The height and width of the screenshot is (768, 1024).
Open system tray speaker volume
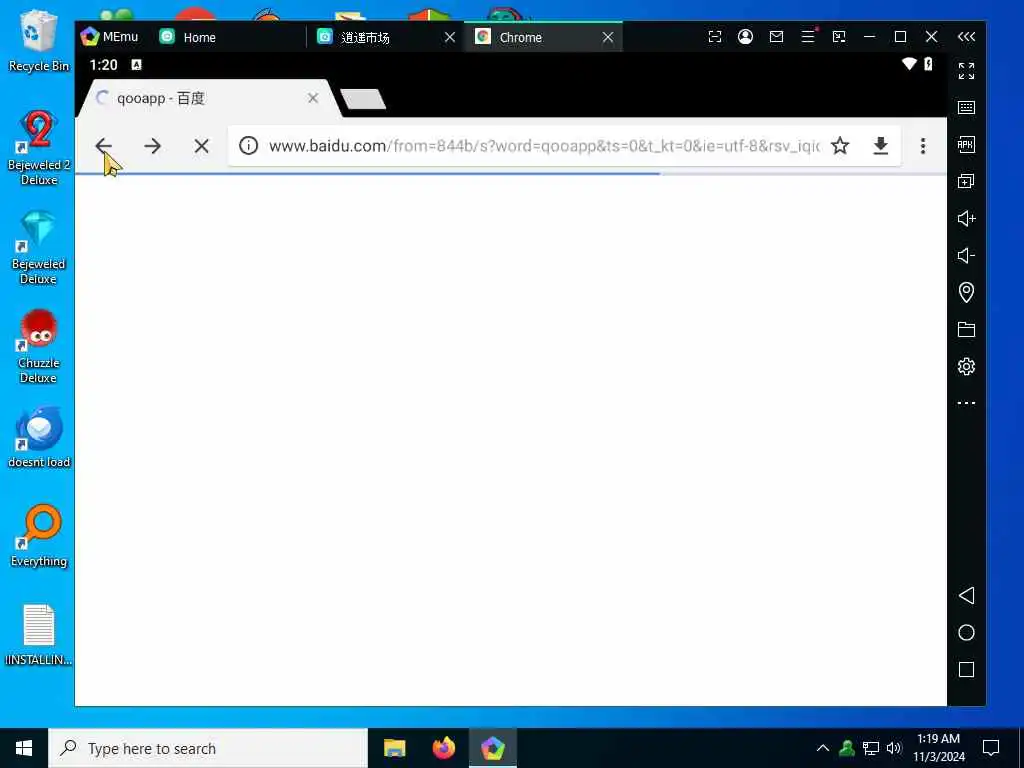(894, 748)
